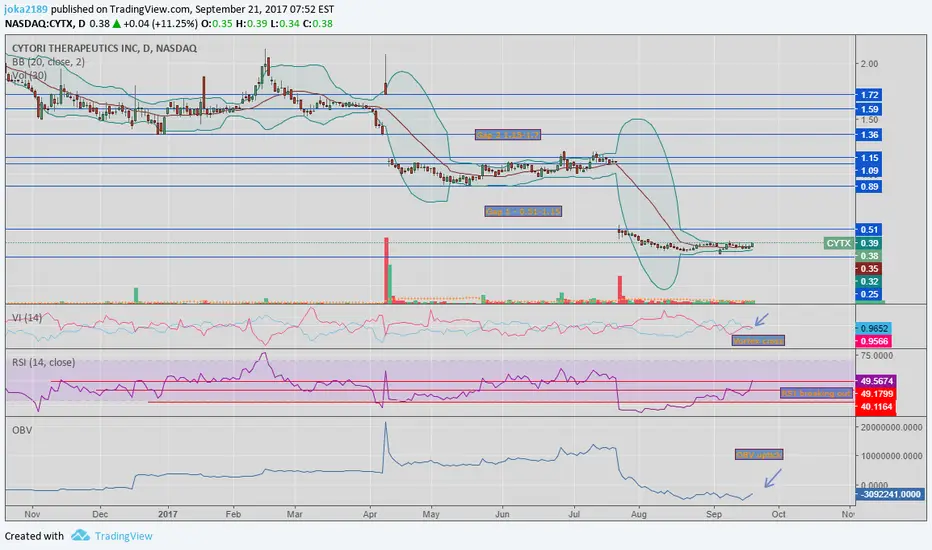This screenshot has height=550, width=932.
Task: Click the OBV indicator label
Action: point(22,430)
